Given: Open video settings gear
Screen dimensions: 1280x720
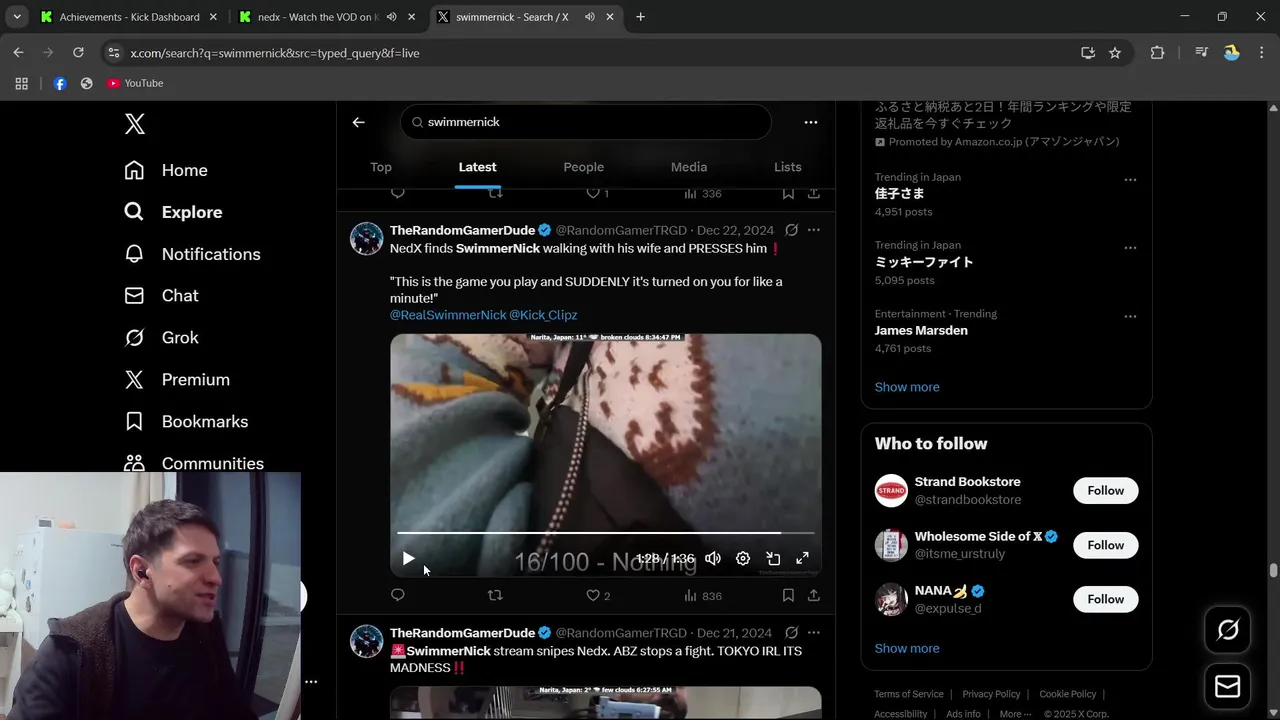Looking at the screenshot, I should point(743,559).
